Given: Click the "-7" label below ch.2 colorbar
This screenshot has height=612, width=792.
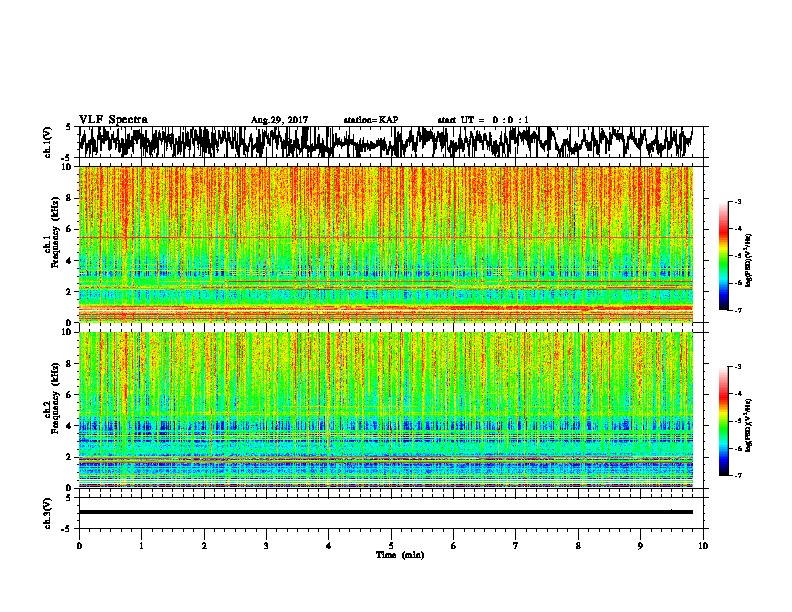Looking at the screenshot, I should point(737,475).
